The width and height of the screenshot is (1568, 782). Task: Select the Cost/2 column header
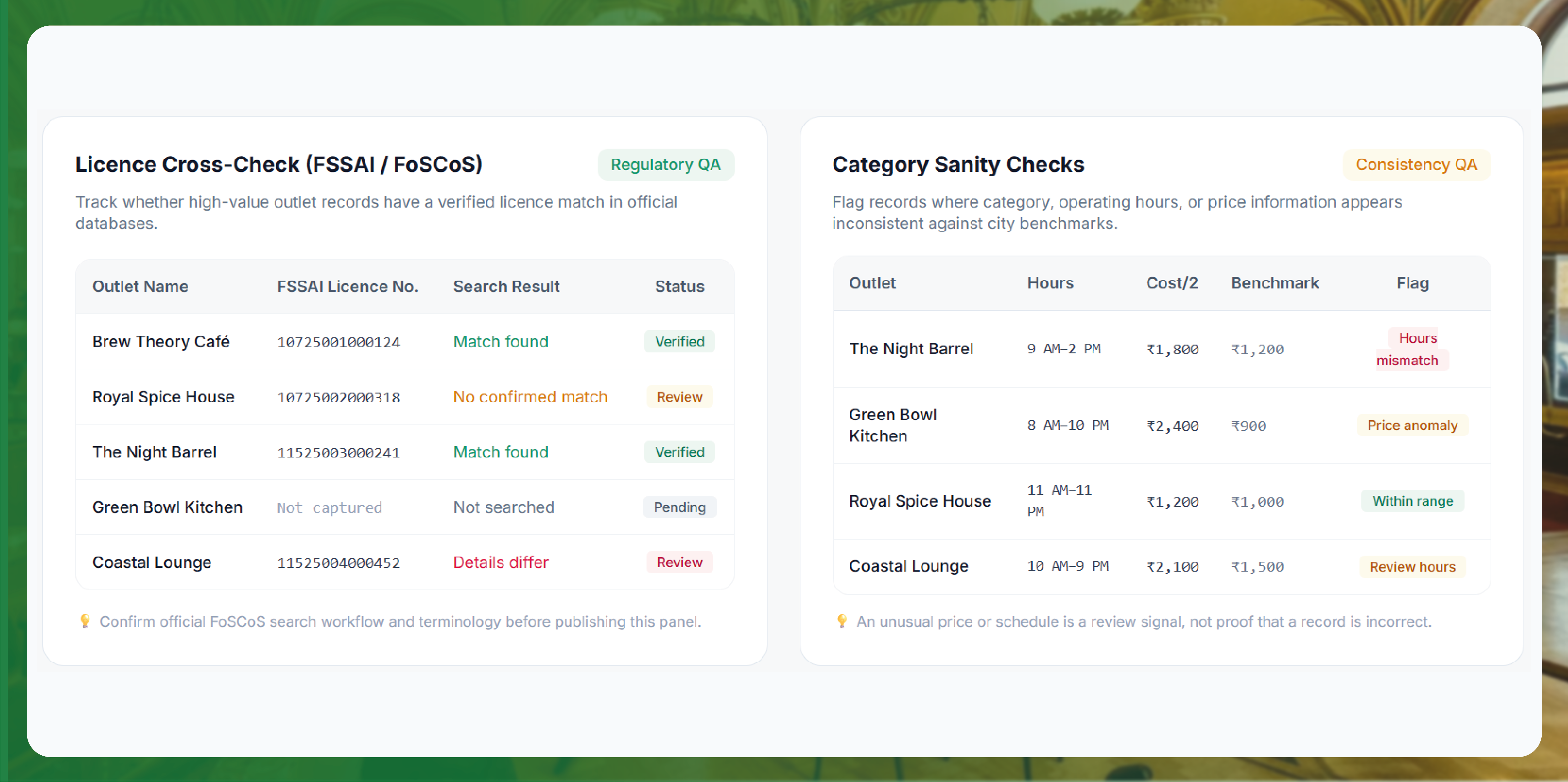[x=1172, y=283]
